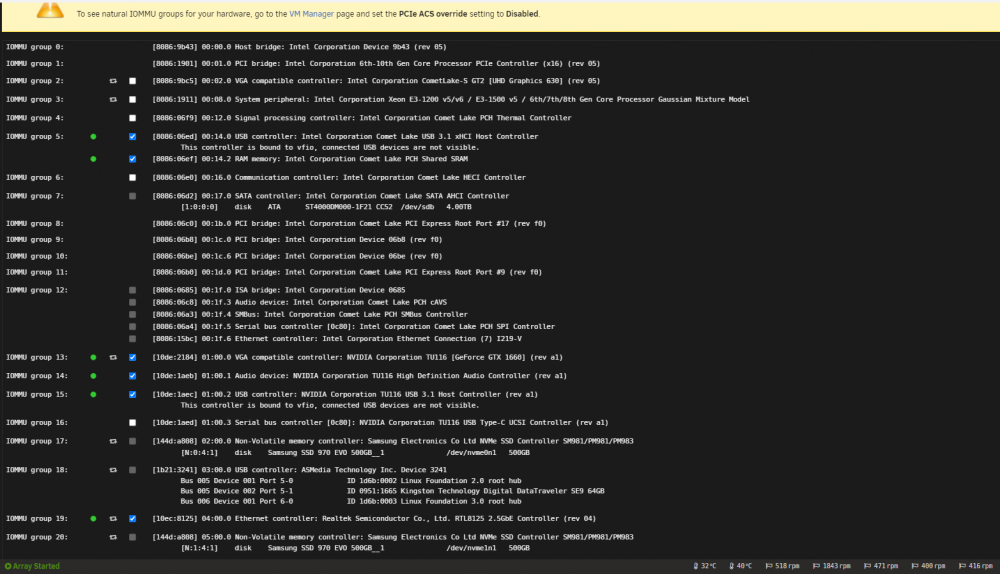The height and width of the screenshot is (574, 1000).
Task: Click the greyed I219-V Ethernet checkbox
Action: click(x=133, y=339)
